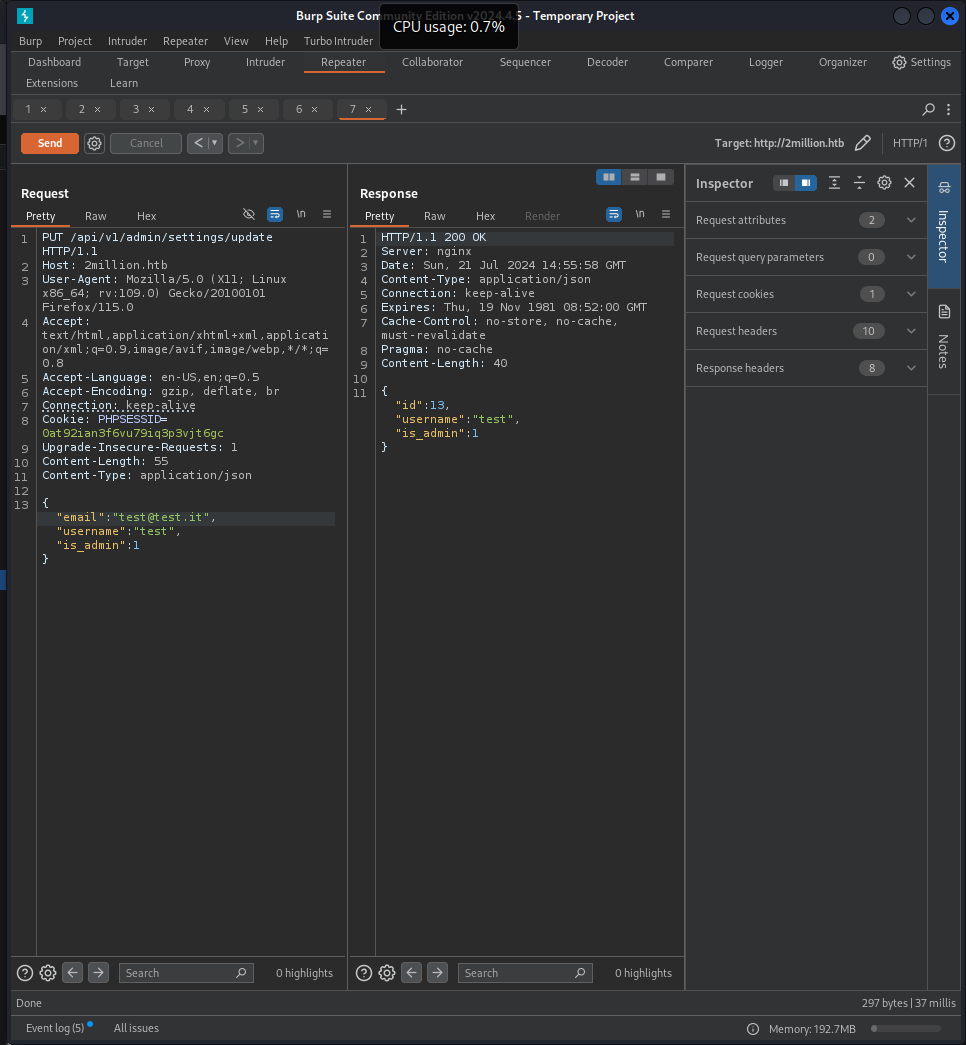Viewport: 966px width, 1045px height.
Task: Open Response search help icon
Action: (363, 973)
